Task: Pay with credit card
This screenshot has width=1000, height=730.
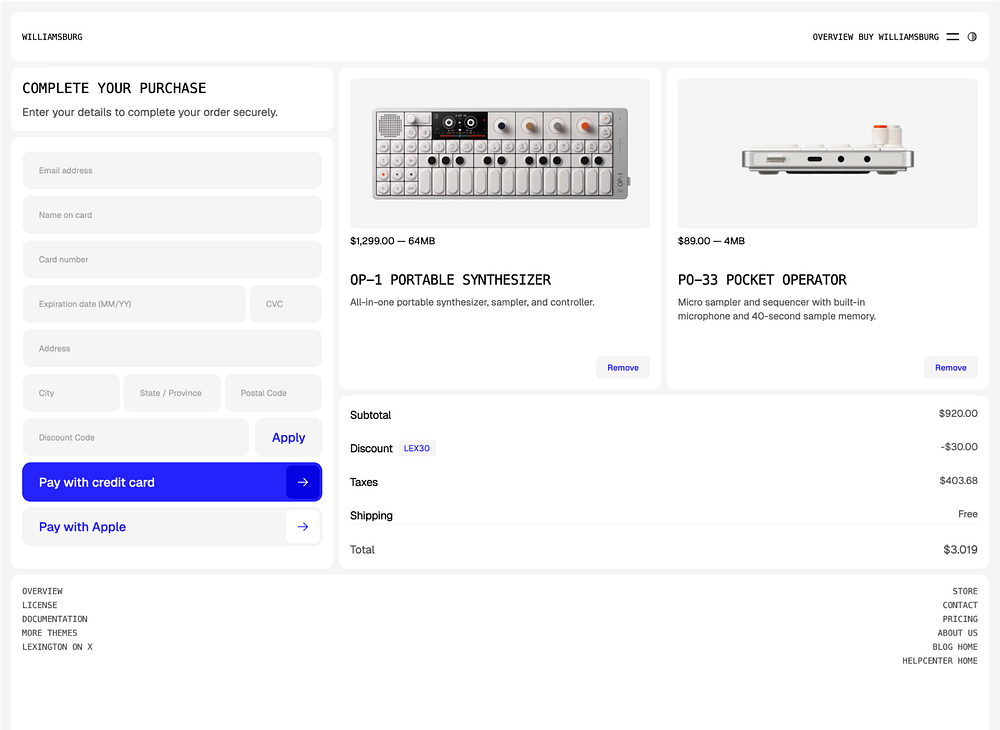Action: [172, 482]
